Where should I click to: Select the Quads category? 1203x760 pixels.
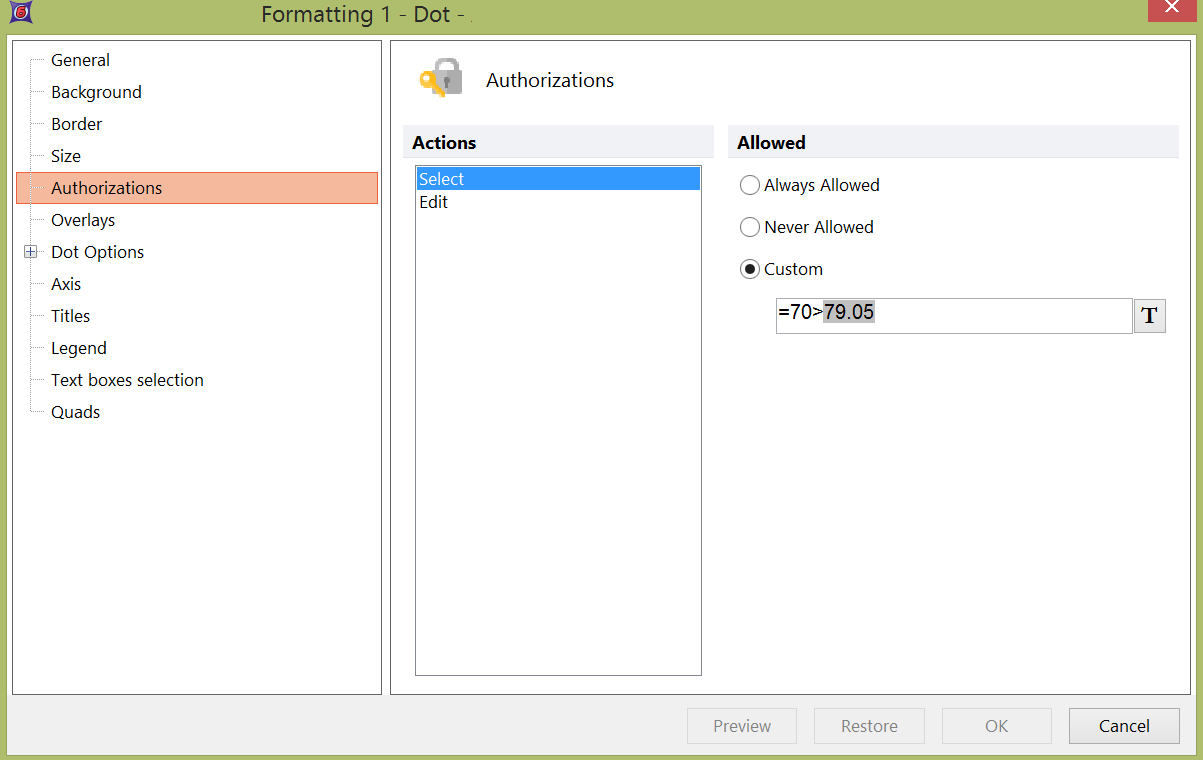[75, 412]
